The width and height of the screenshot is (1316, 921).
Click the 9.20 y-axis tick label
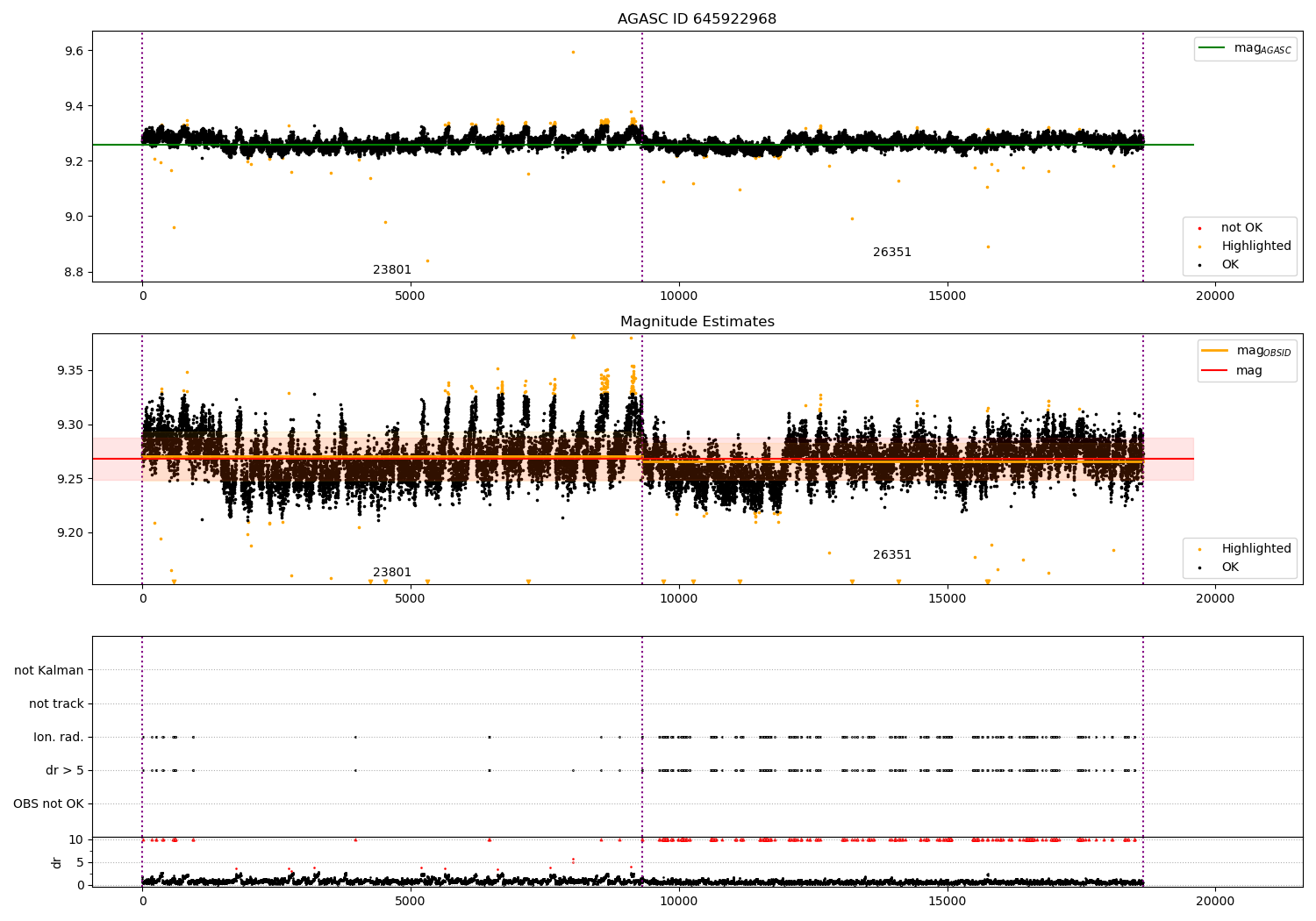(70, 533)
